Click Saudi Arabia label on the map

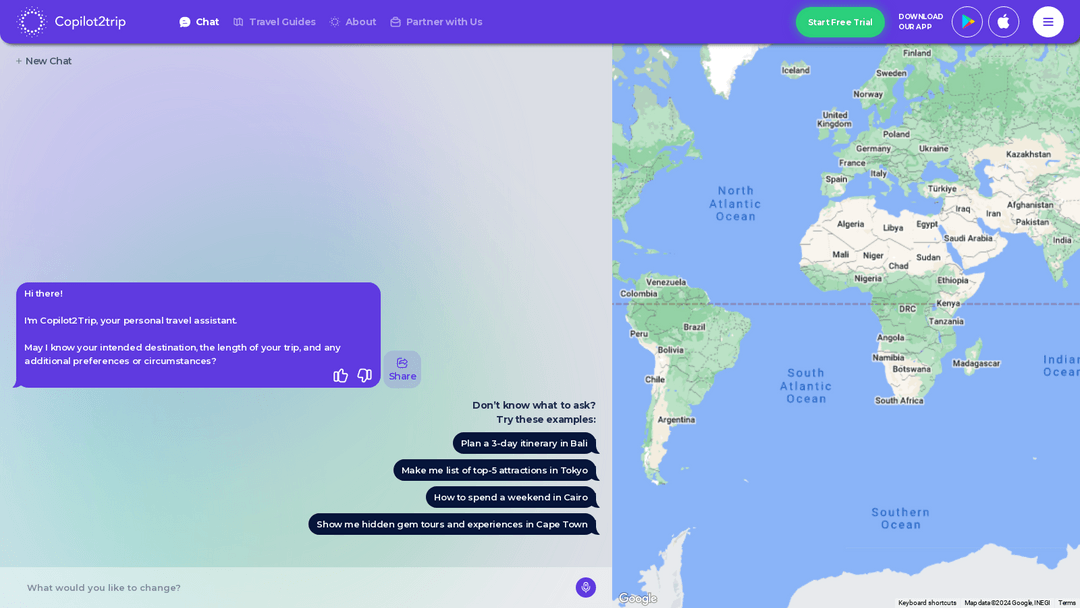point(968,238)
